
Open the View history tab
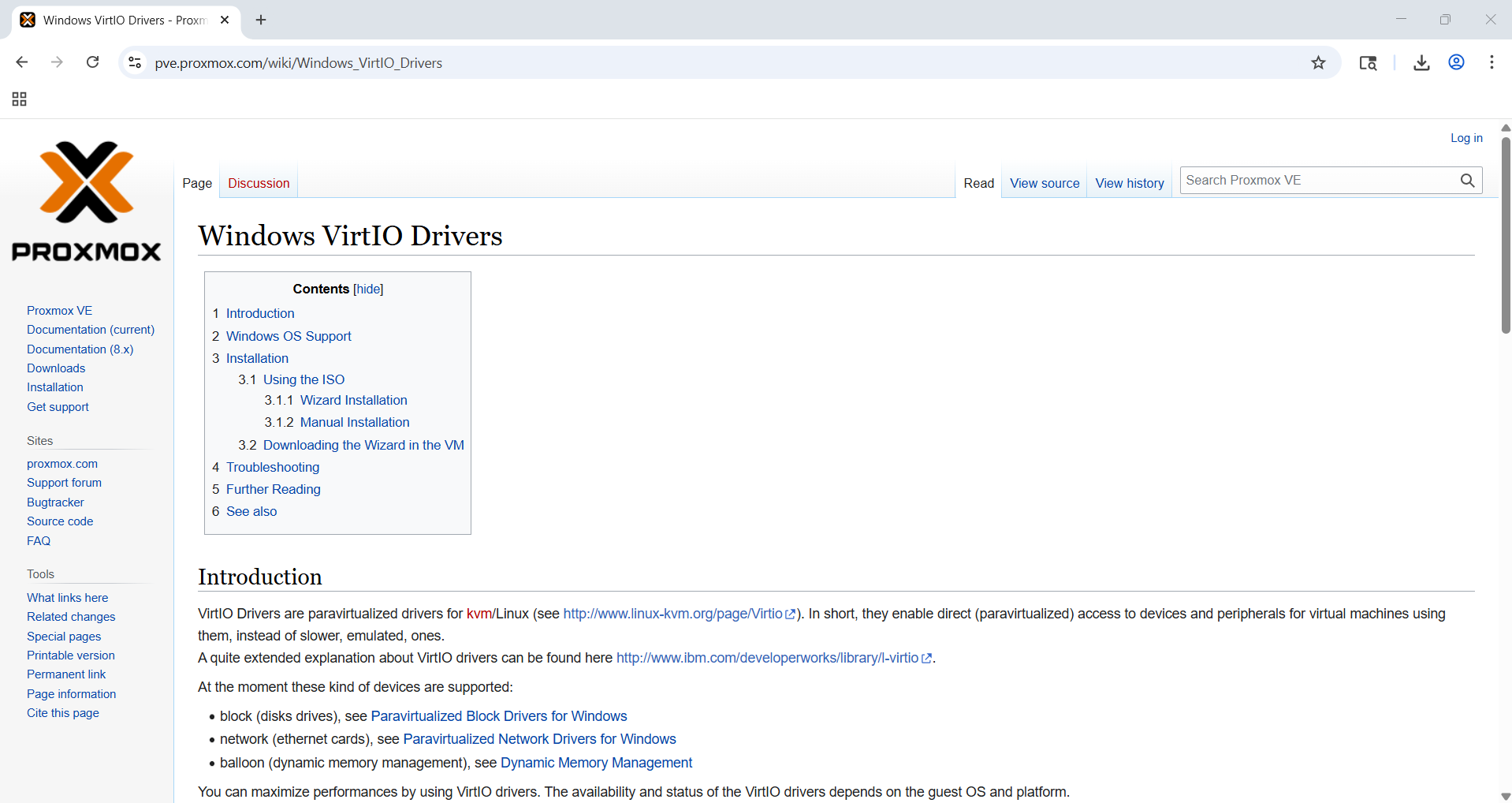[1130, 183]
